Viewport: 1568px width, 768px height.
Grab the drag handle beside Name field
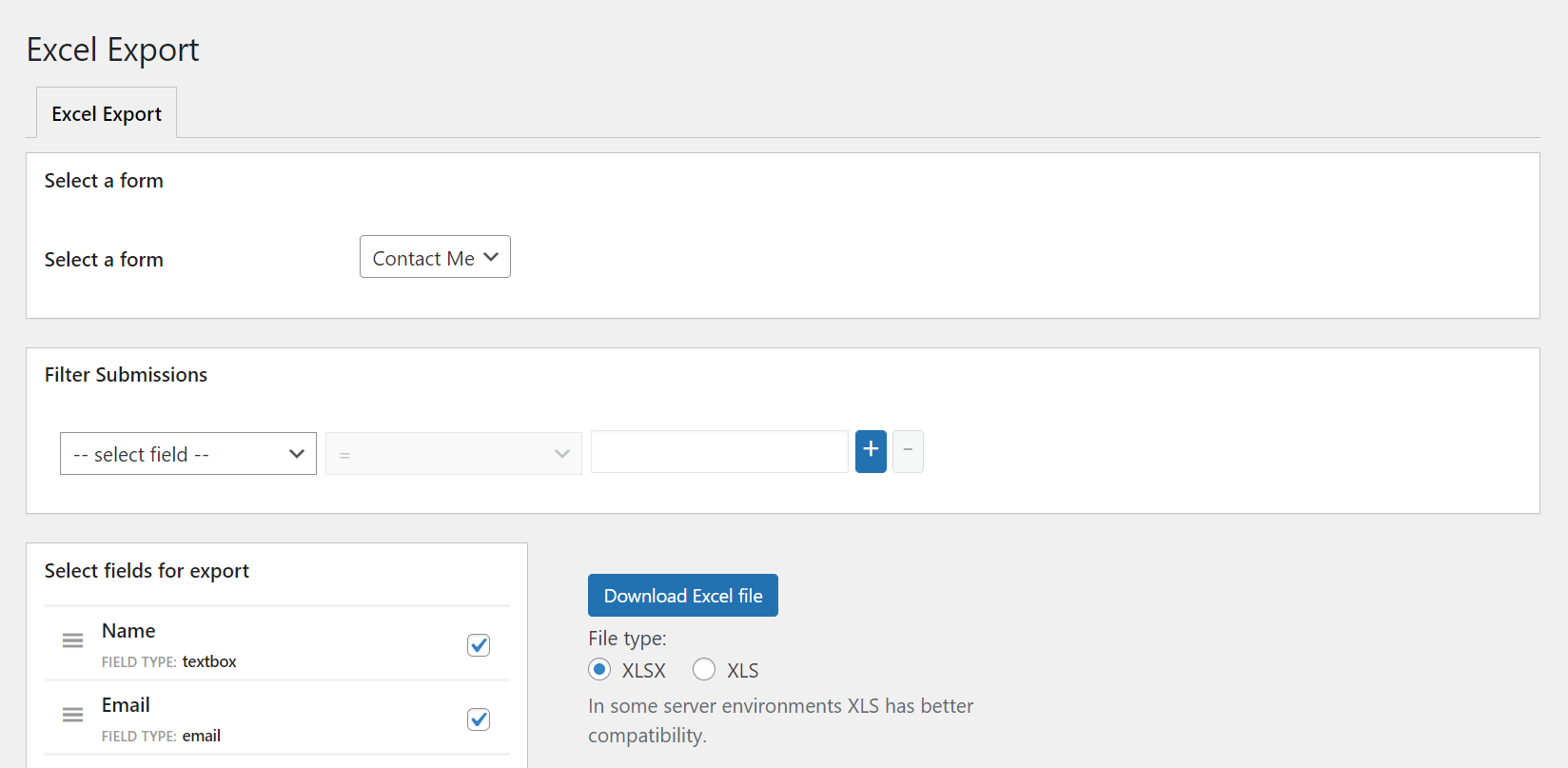72,640
